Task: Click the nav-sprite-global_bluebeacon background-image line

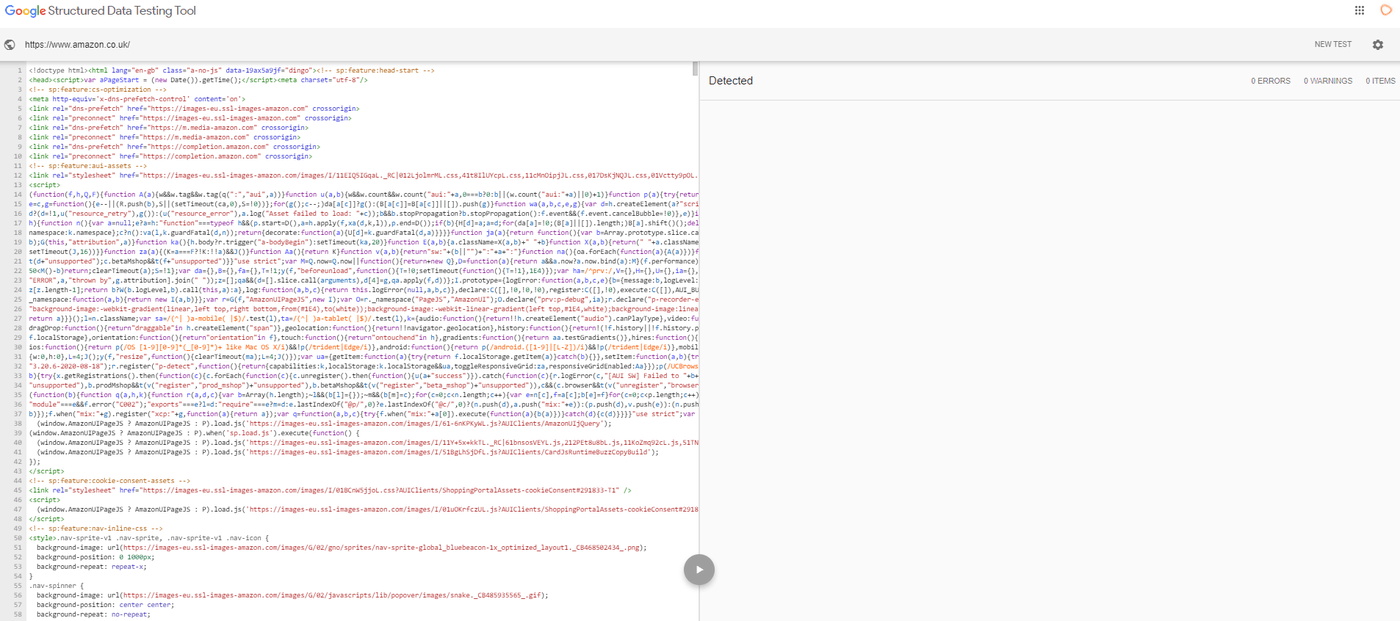Action: tap(341, 548)
